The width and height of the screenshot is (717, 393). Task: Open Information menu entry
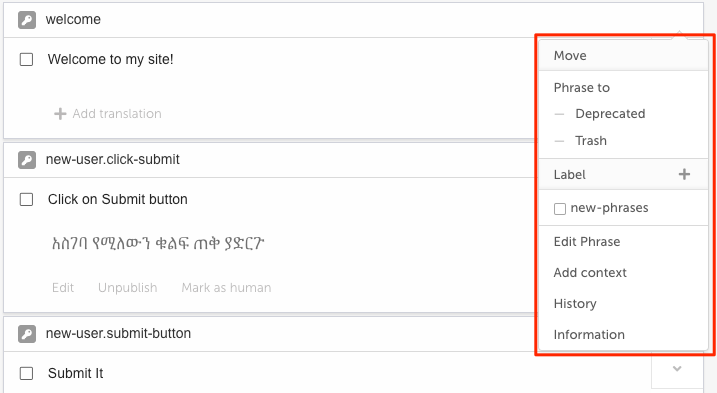click(589, 335)
